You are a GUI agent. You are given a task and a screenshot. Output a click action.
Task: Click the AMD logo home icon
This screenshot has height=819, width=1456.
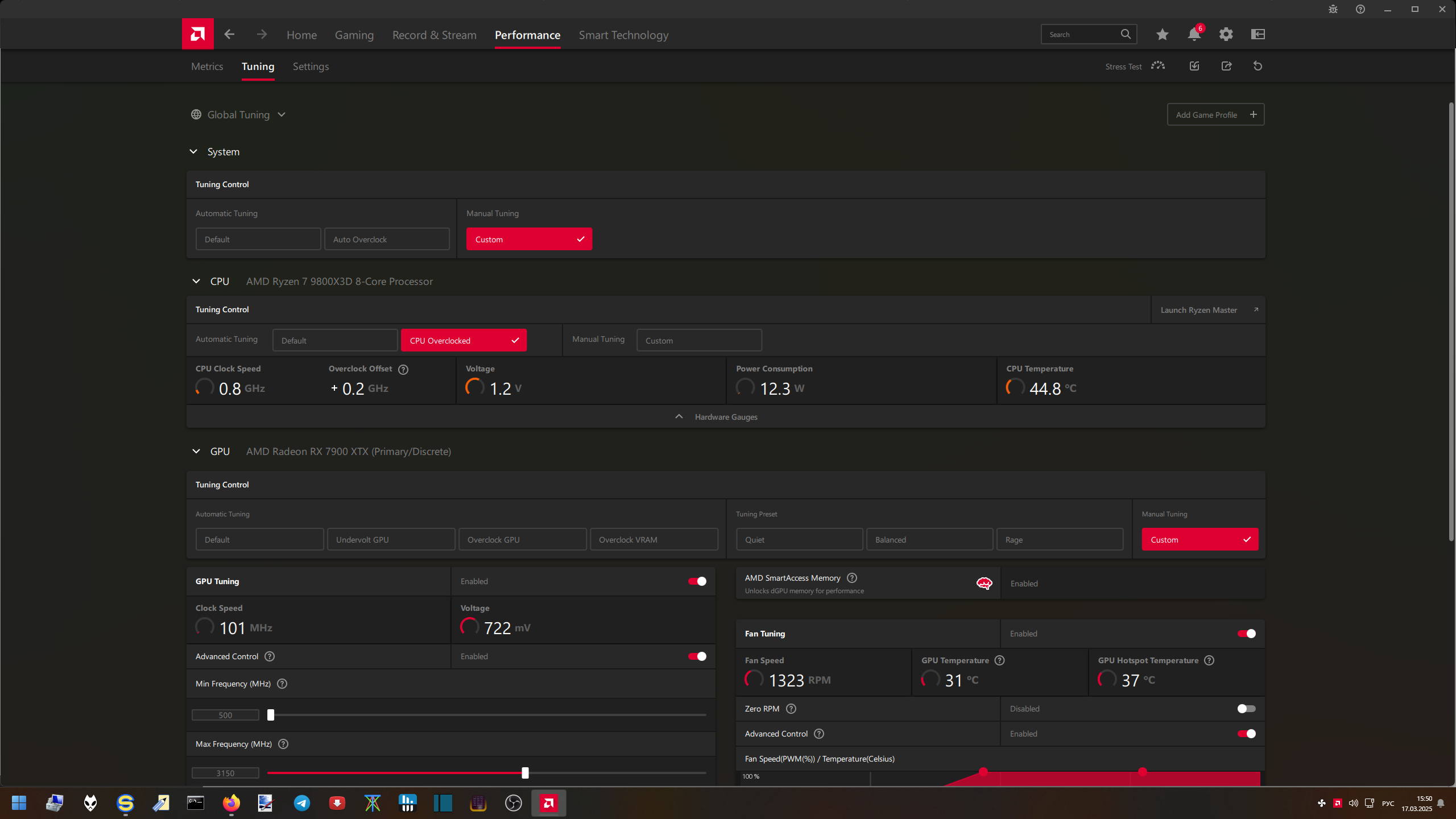(x=197, y=34)
